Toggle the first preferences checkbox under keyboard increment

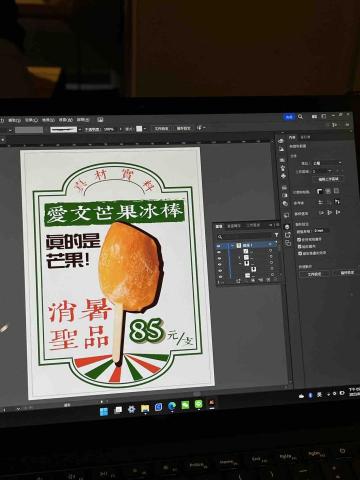click(299, 240)
